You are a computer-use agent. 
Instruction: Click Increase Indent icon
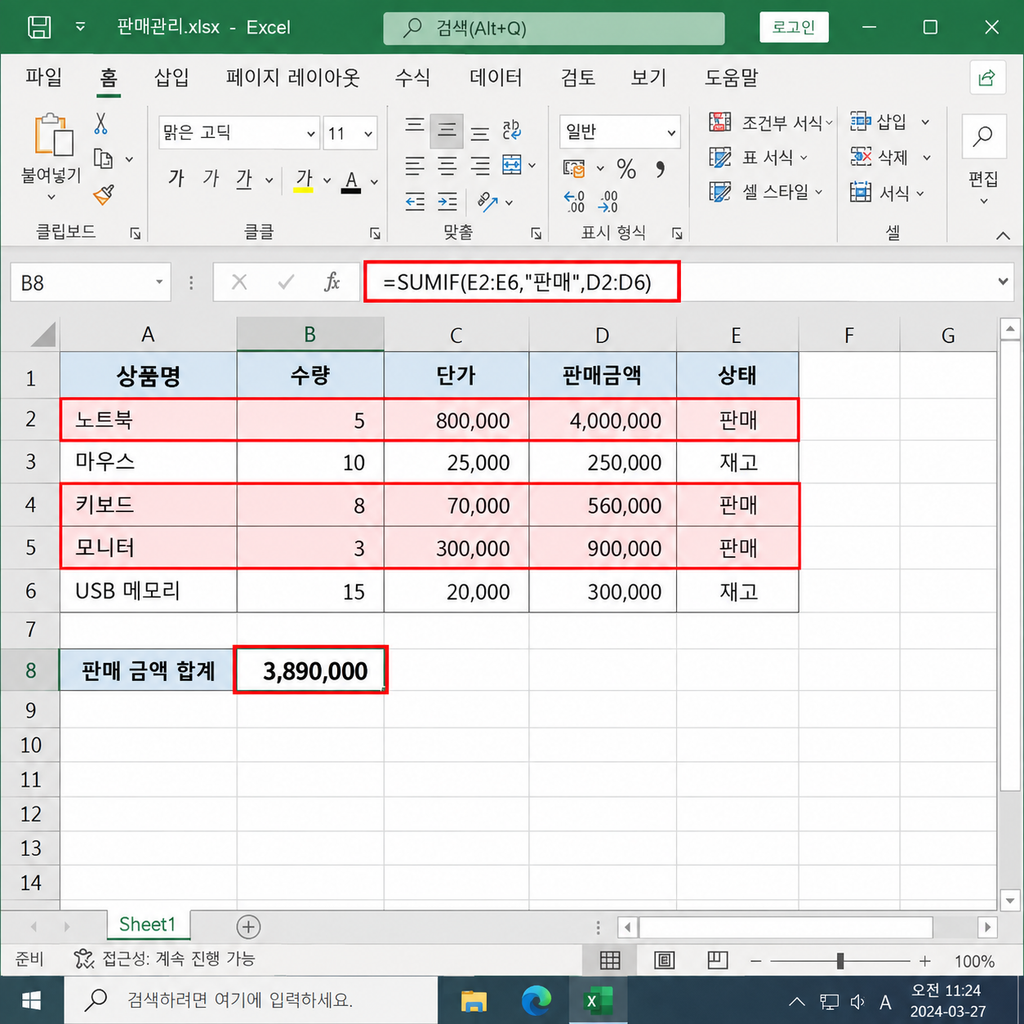tap(447, 201)
